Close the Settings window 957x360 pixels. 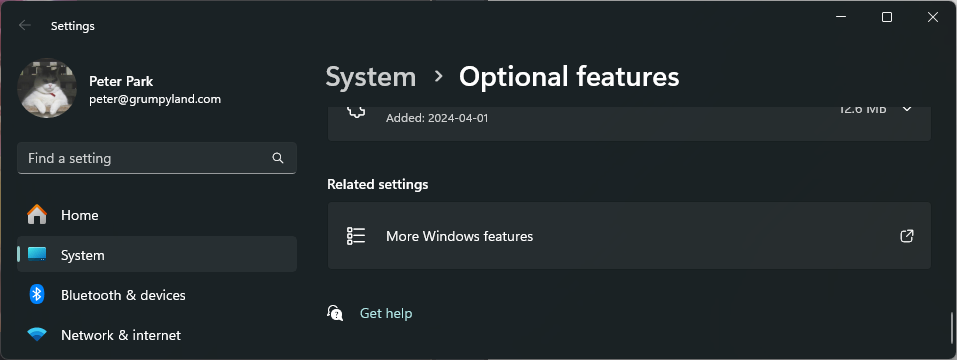coord(933,18)
